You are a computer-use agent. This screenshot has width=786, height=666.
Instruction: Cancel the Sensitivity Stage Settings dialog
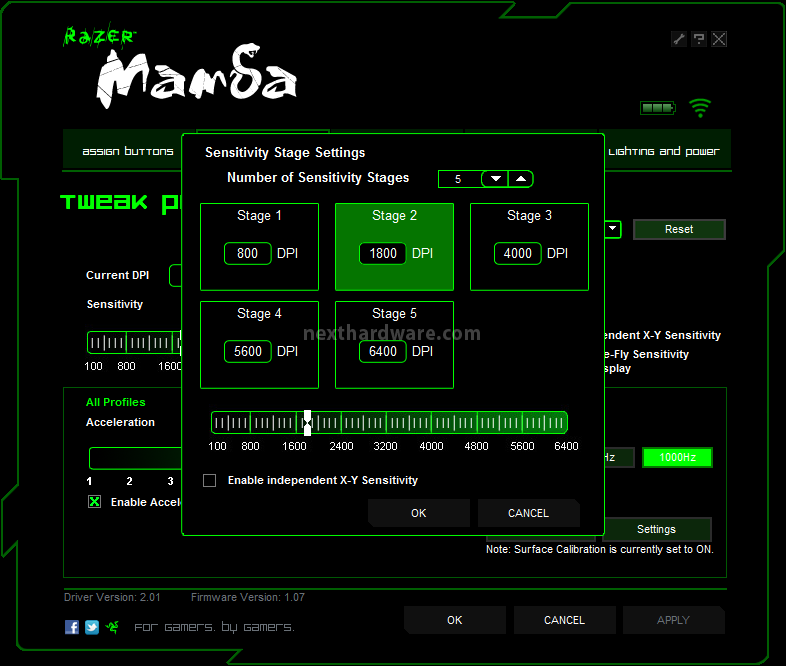[x=528, y=513]
